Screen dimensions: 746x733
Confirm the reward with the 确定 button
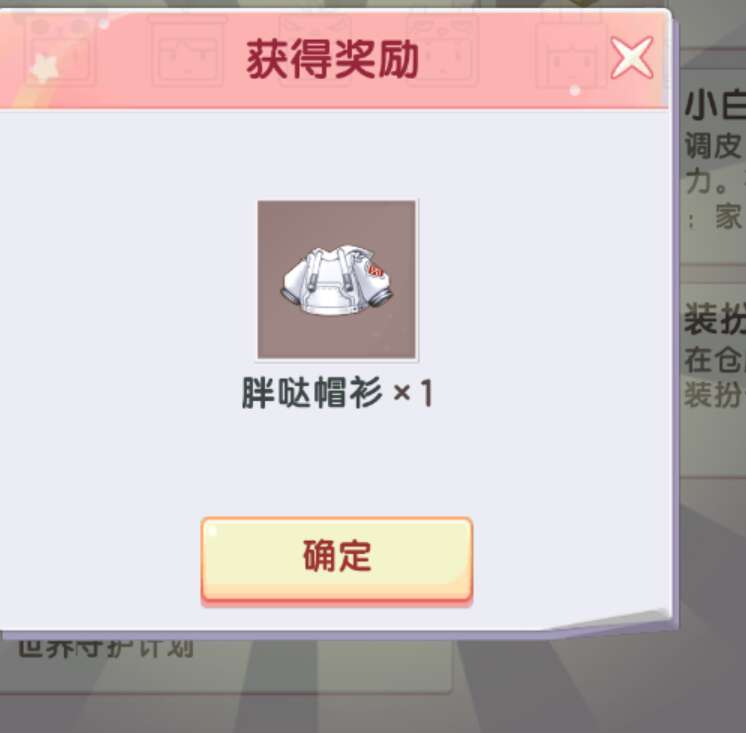point(337,560)
